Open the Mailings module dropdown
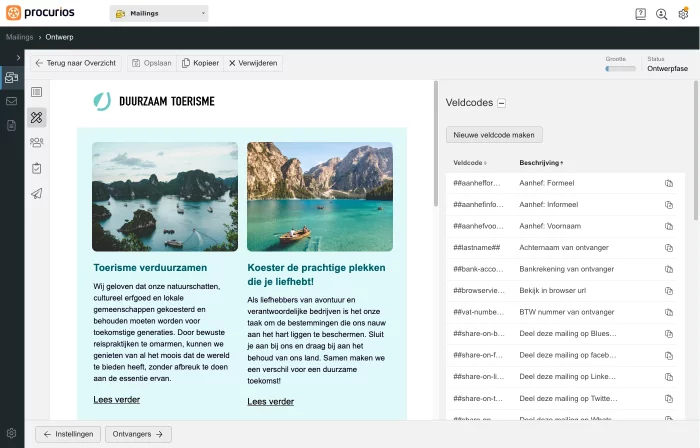700x448 pixels. click(159, 14)
